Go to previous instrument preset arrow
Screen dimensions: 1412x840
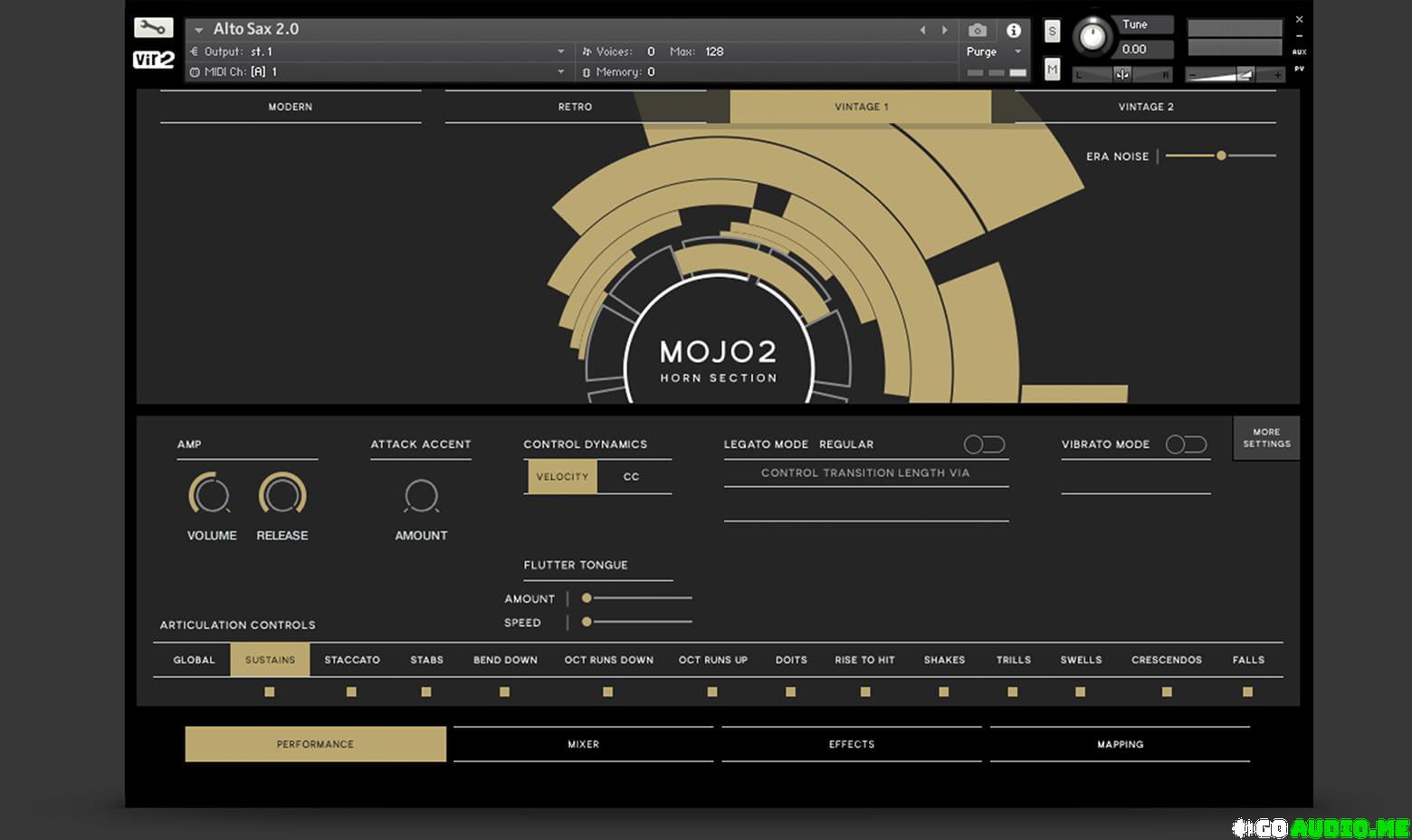point(922,30)
